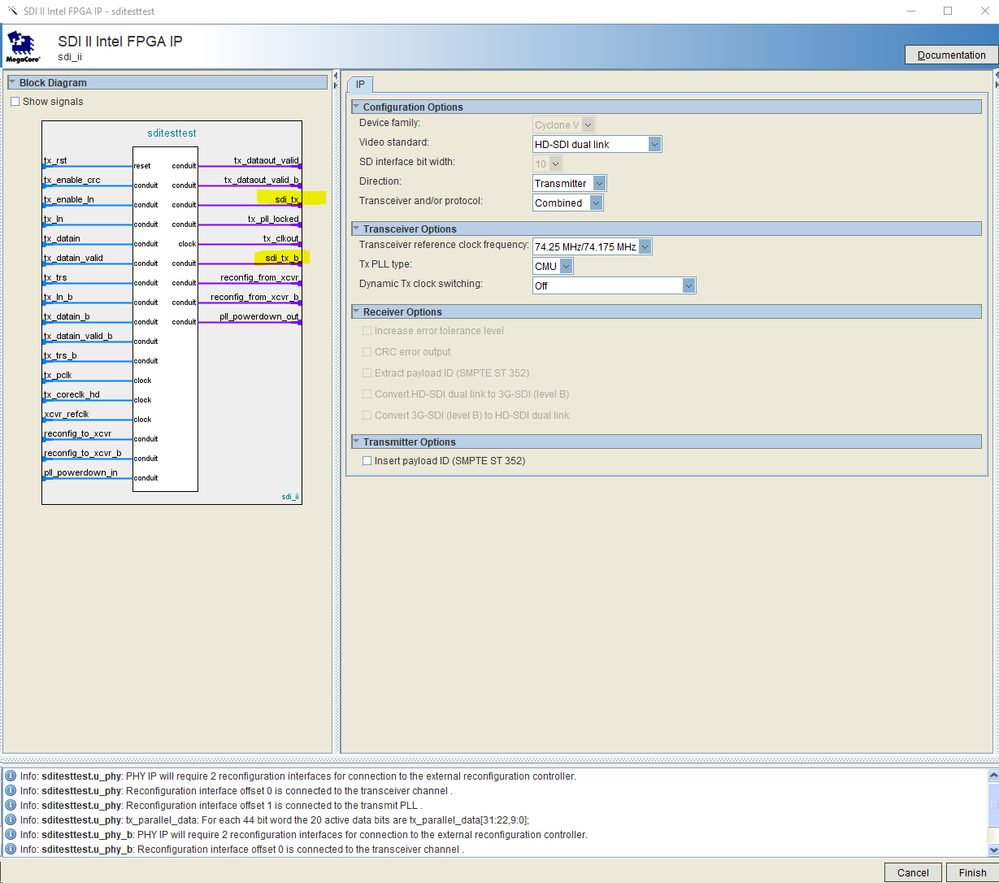Collapse the Transmitter Options section arrow

[x=356, y=442]
